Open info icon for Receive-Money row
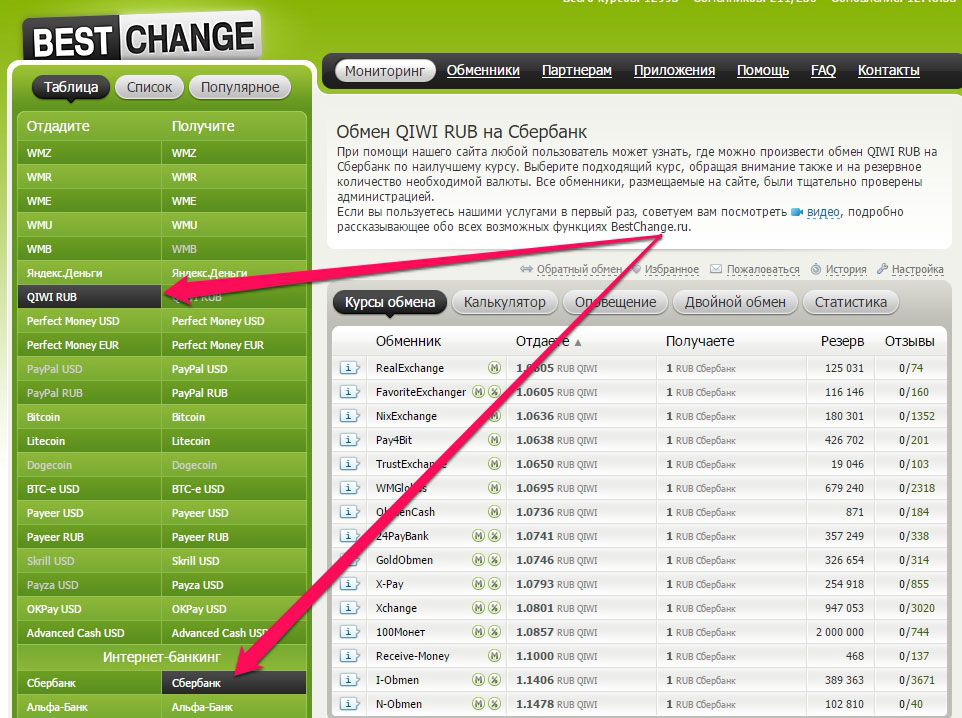962x718 pixels. pyautogui.click(x=349, y=656)
